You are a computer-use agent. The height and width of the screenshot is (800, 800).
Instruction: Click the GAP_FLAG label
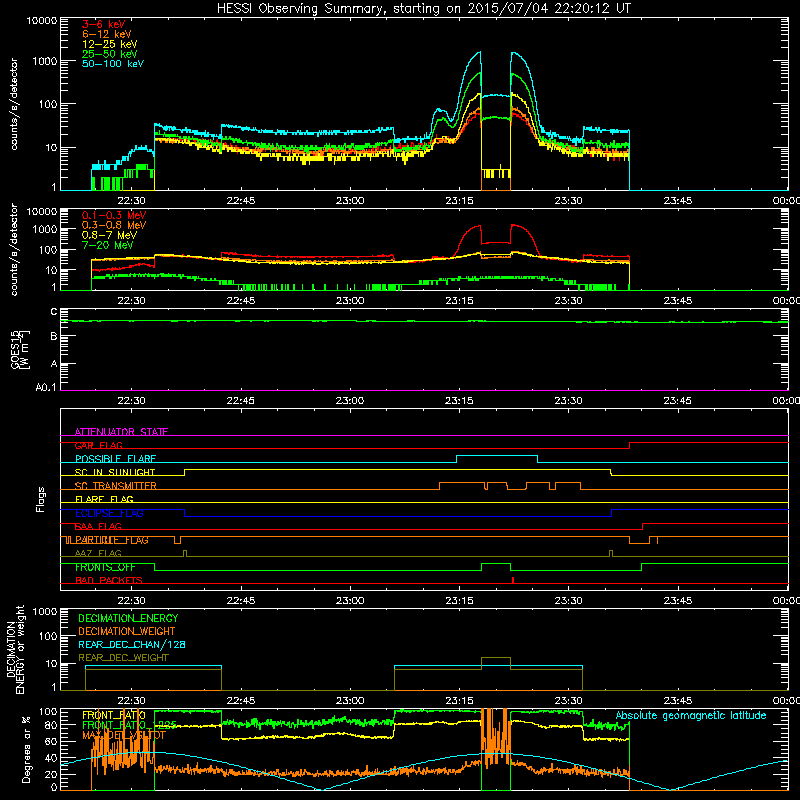coord(98,445)
